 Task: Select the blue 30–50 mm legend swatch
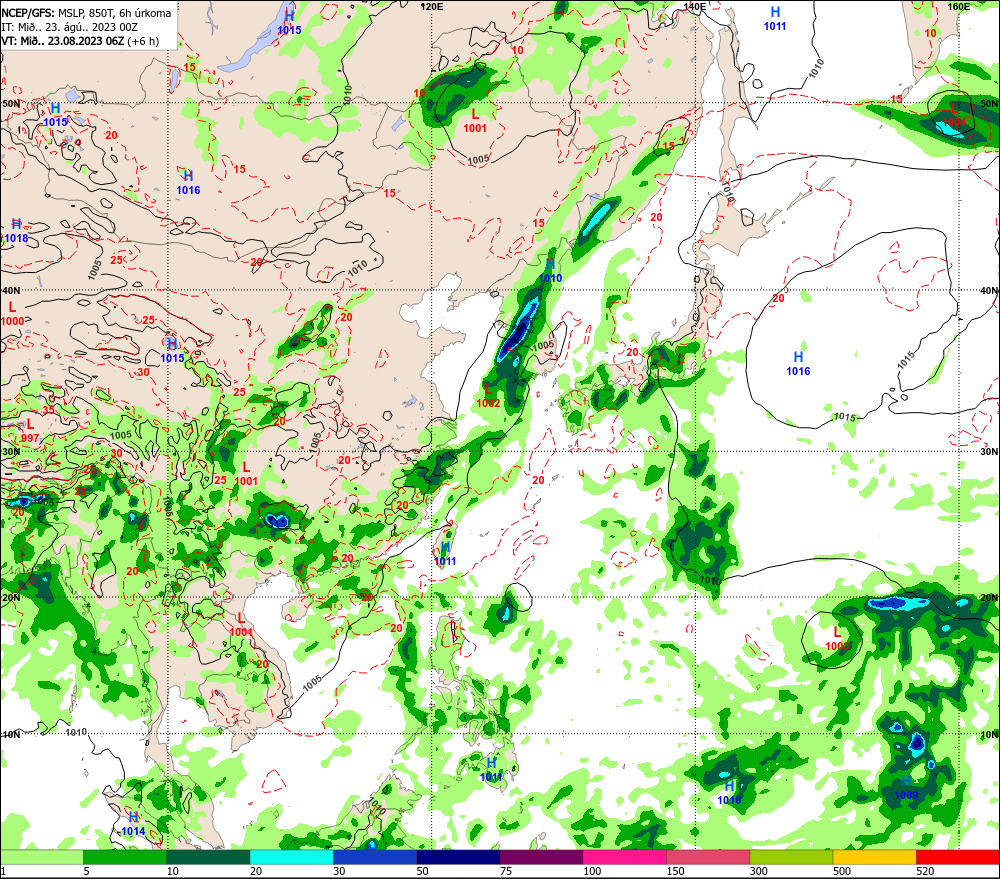tap(375, 857)
